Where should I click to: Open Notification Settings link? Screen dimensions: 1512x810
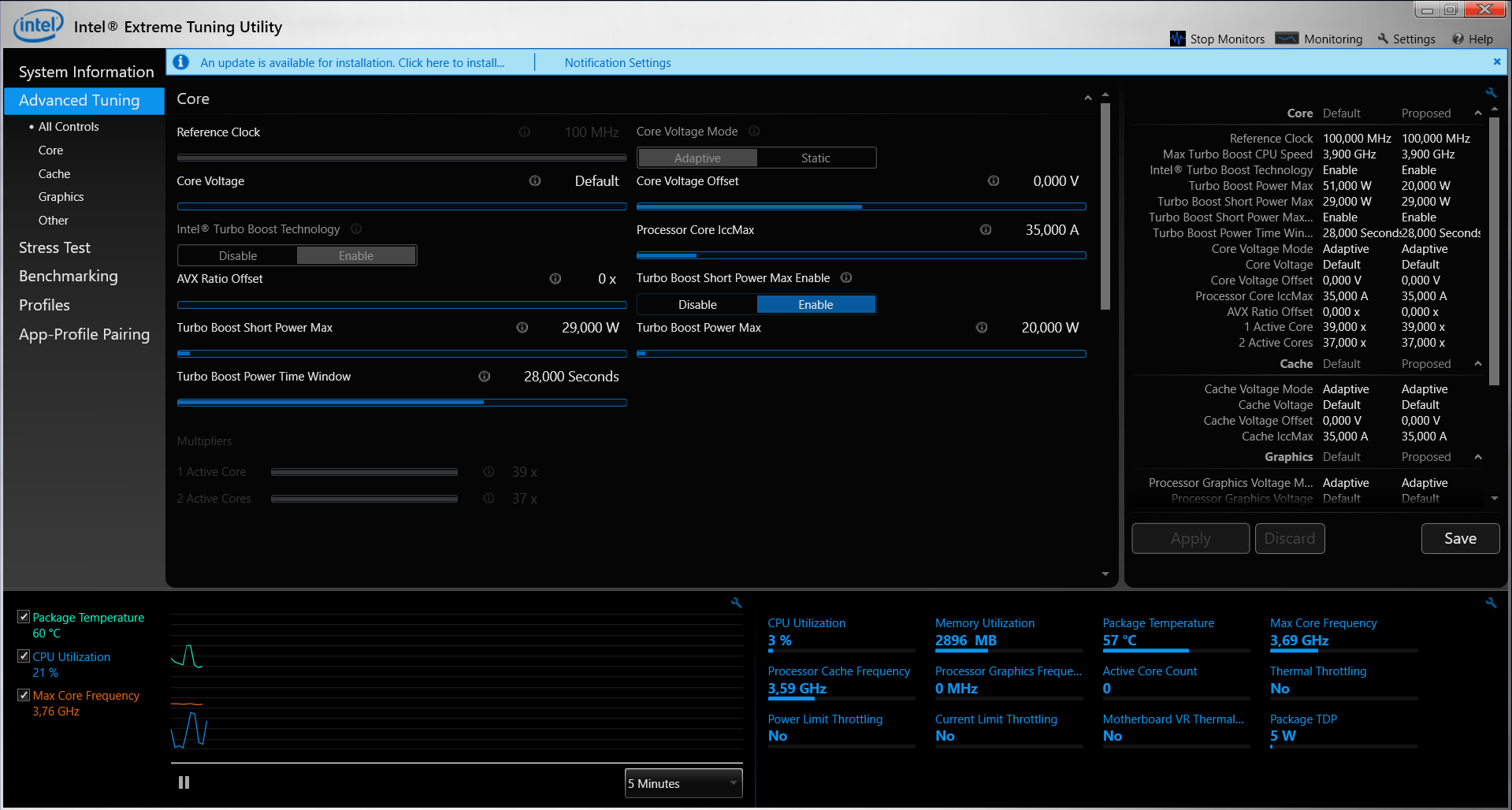(618, 62)
